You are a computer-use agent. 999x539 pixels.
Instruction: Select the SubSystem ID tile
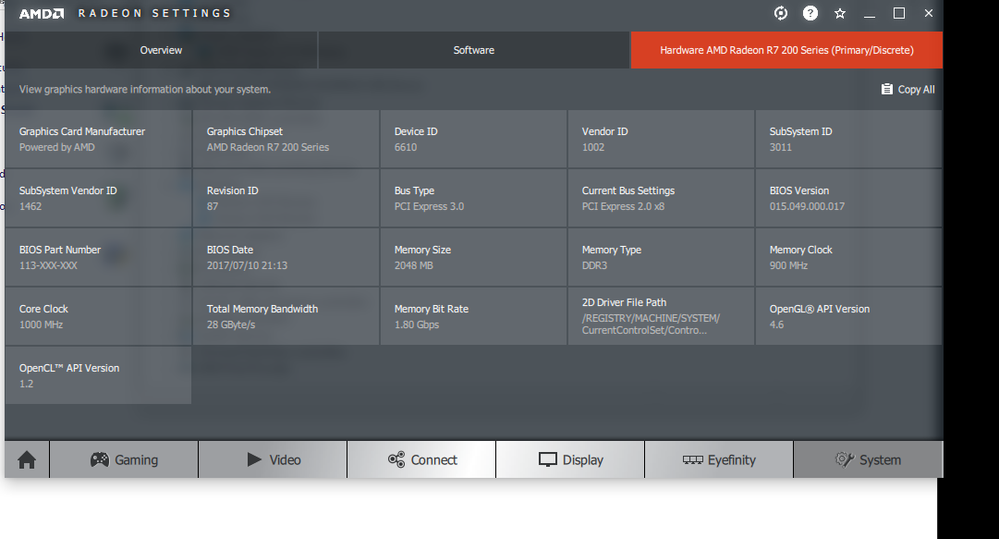pyautogui.click(x=849, y=139)
